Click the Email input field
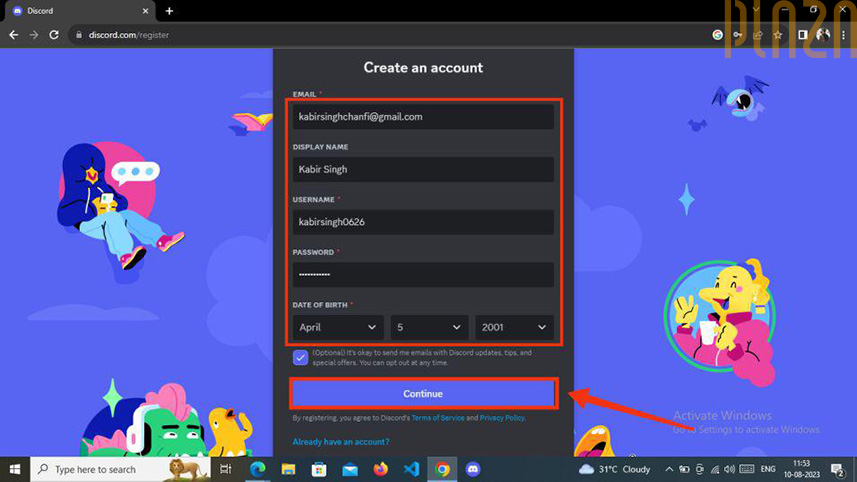 point(423,116)
